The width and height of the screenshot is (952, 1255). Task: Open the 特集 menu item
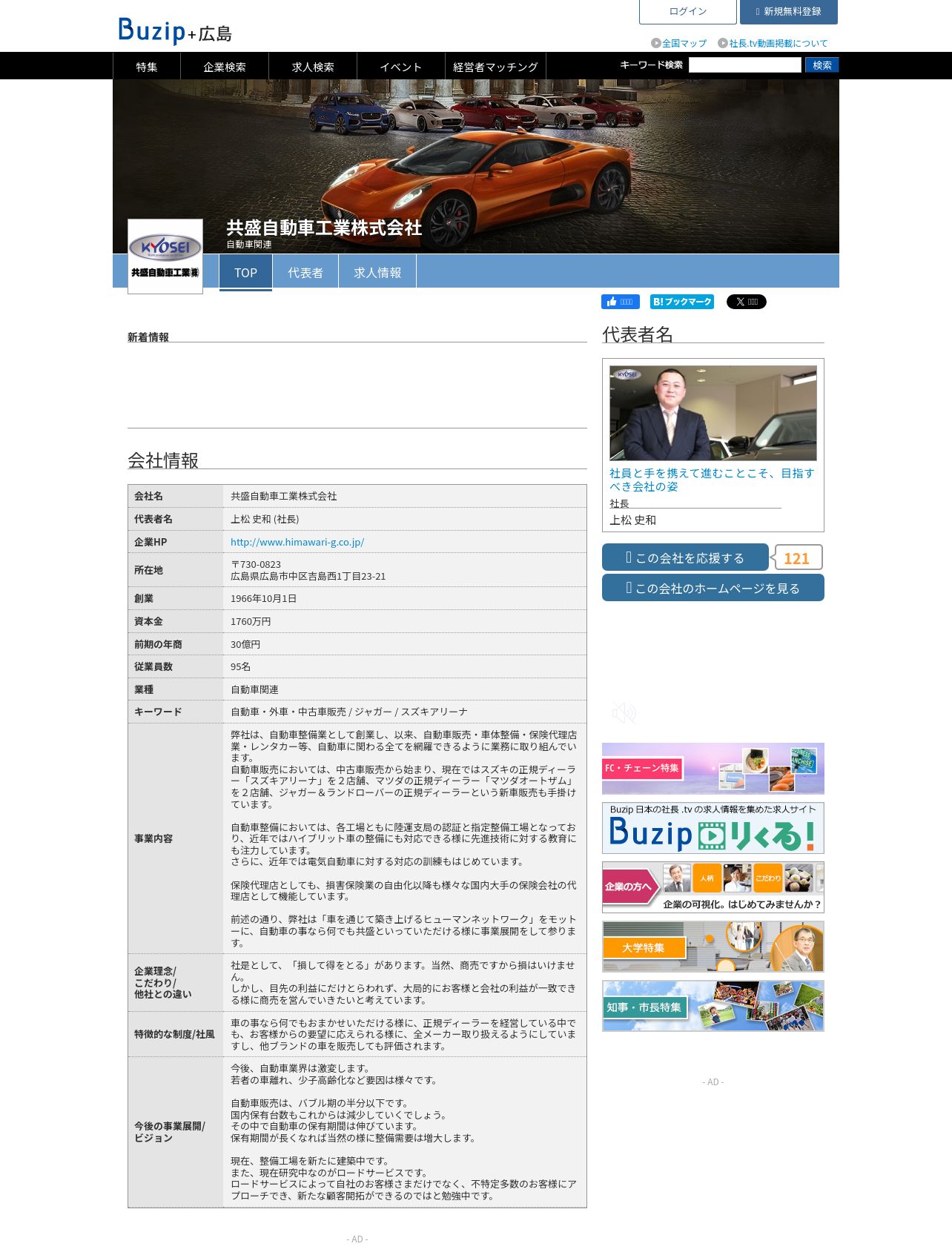(147, 67)
